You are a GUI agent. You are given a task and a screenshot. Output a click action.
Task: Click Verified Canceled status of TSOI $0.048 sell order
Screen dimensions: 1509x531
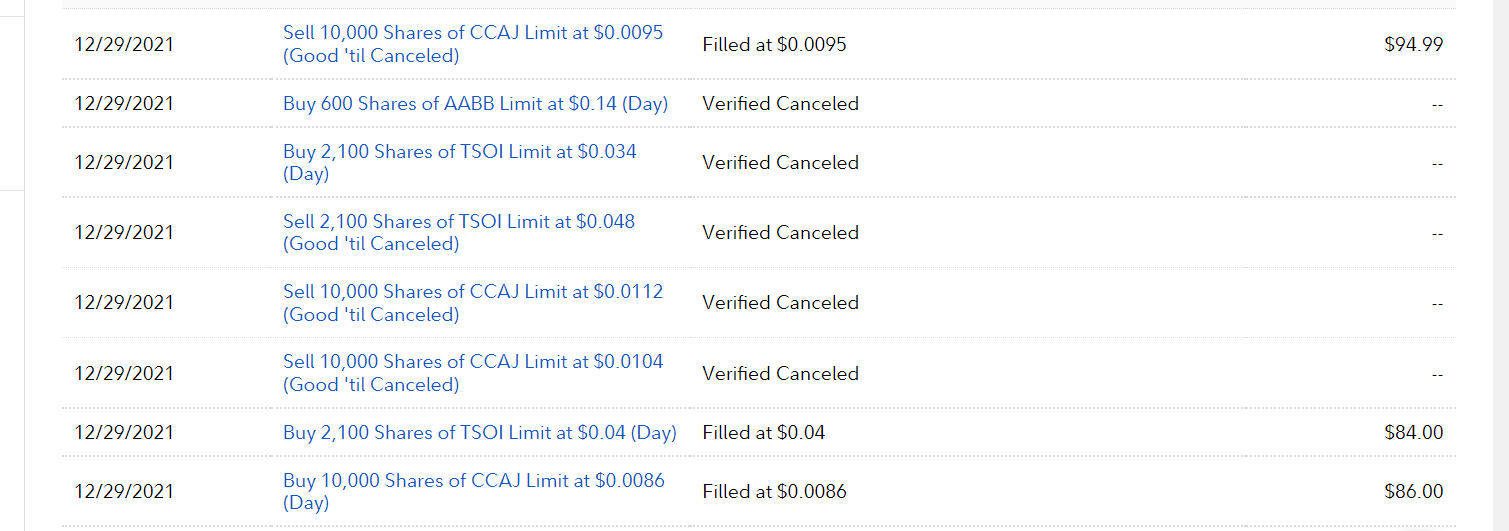[x=780, y=232]
